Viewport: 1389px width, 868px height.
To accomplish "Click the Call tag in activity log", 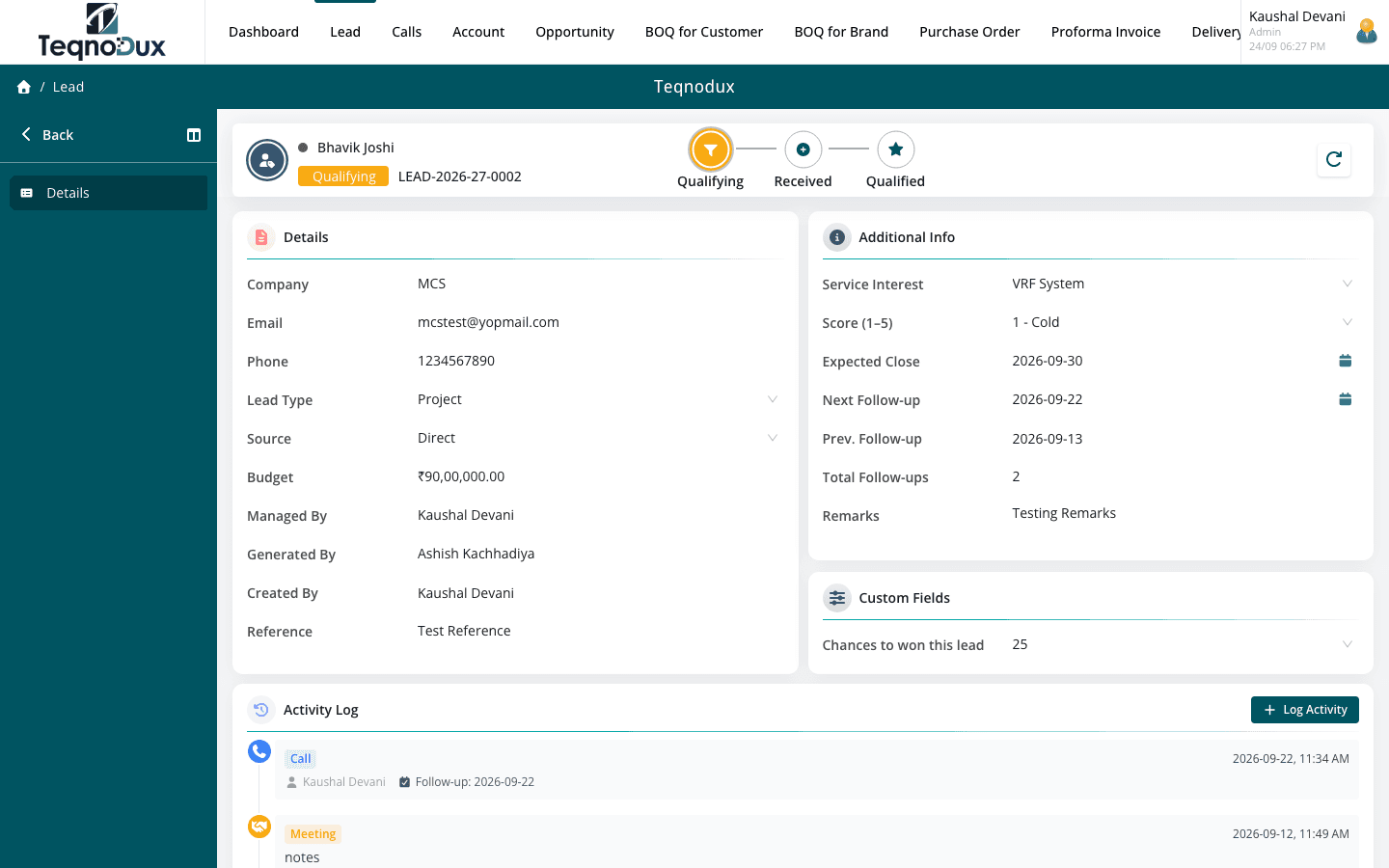I will click(x=301, y=759).
